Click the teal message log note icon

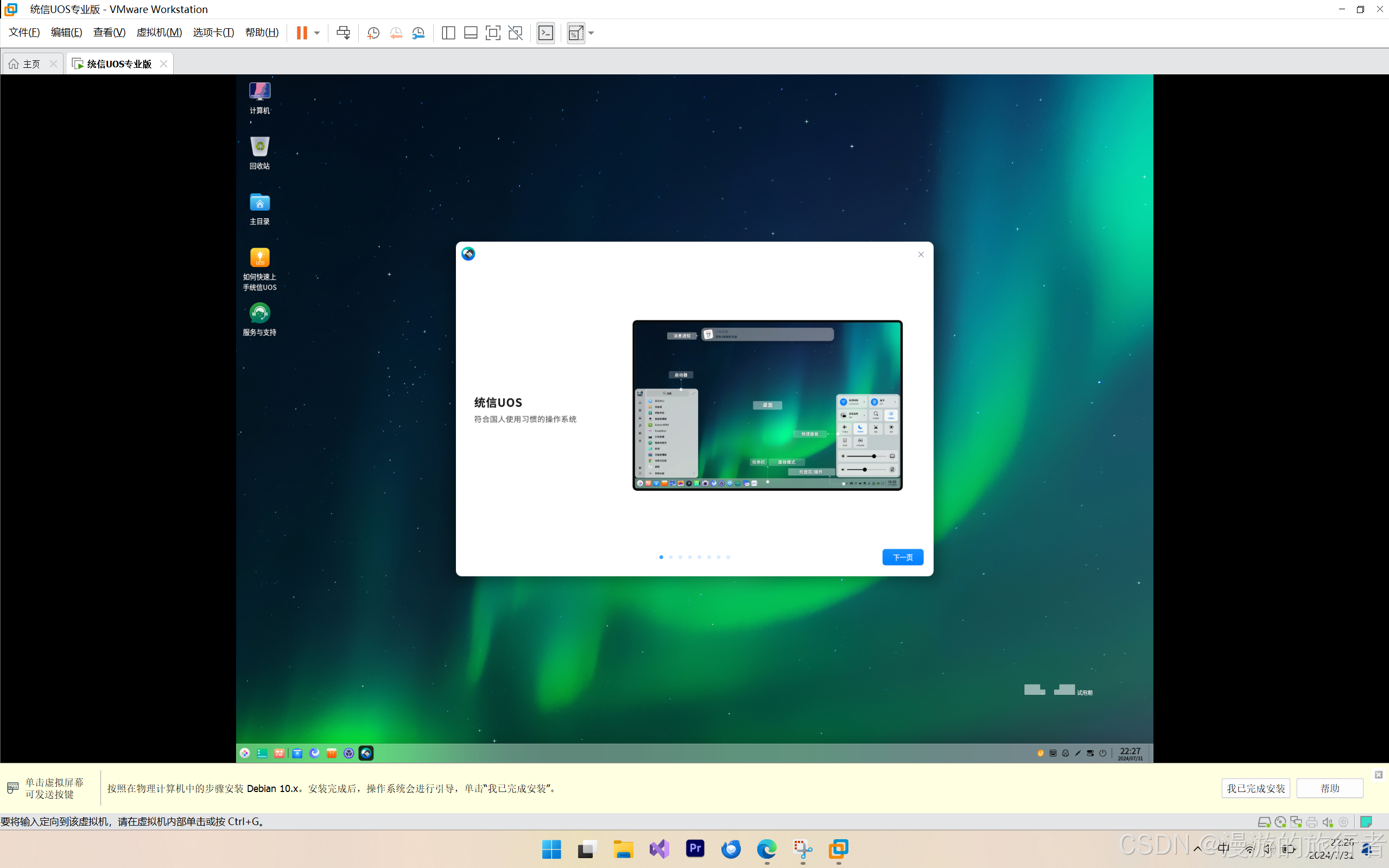1367,822
